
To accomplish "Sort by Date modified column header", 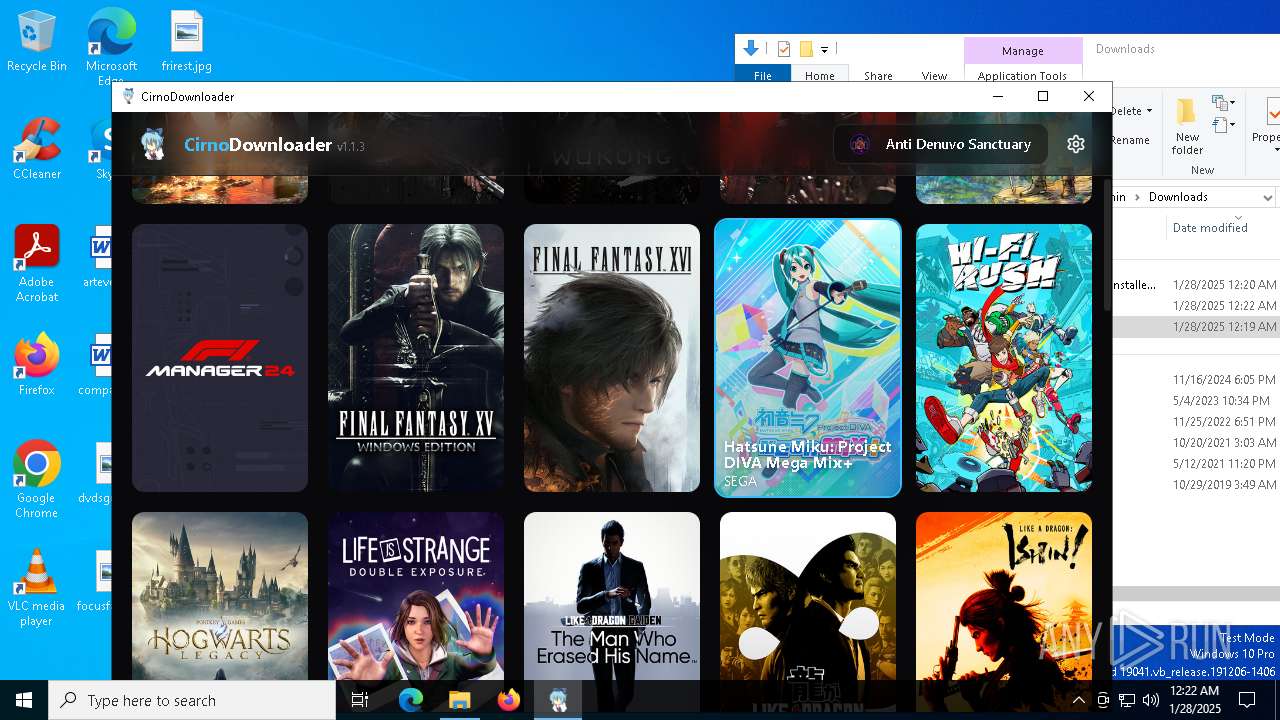I will [x=1210, y=228].
